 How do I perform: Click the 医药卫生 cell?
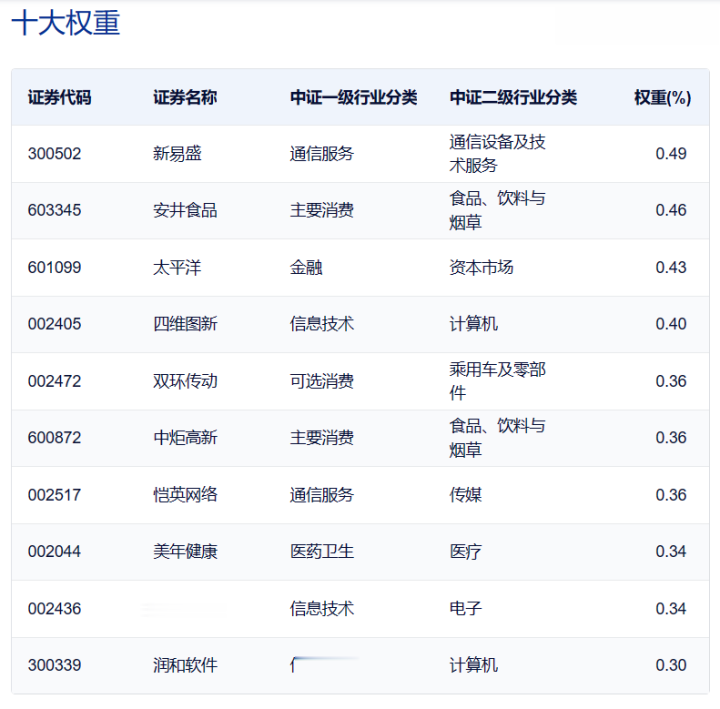point(322,551)
